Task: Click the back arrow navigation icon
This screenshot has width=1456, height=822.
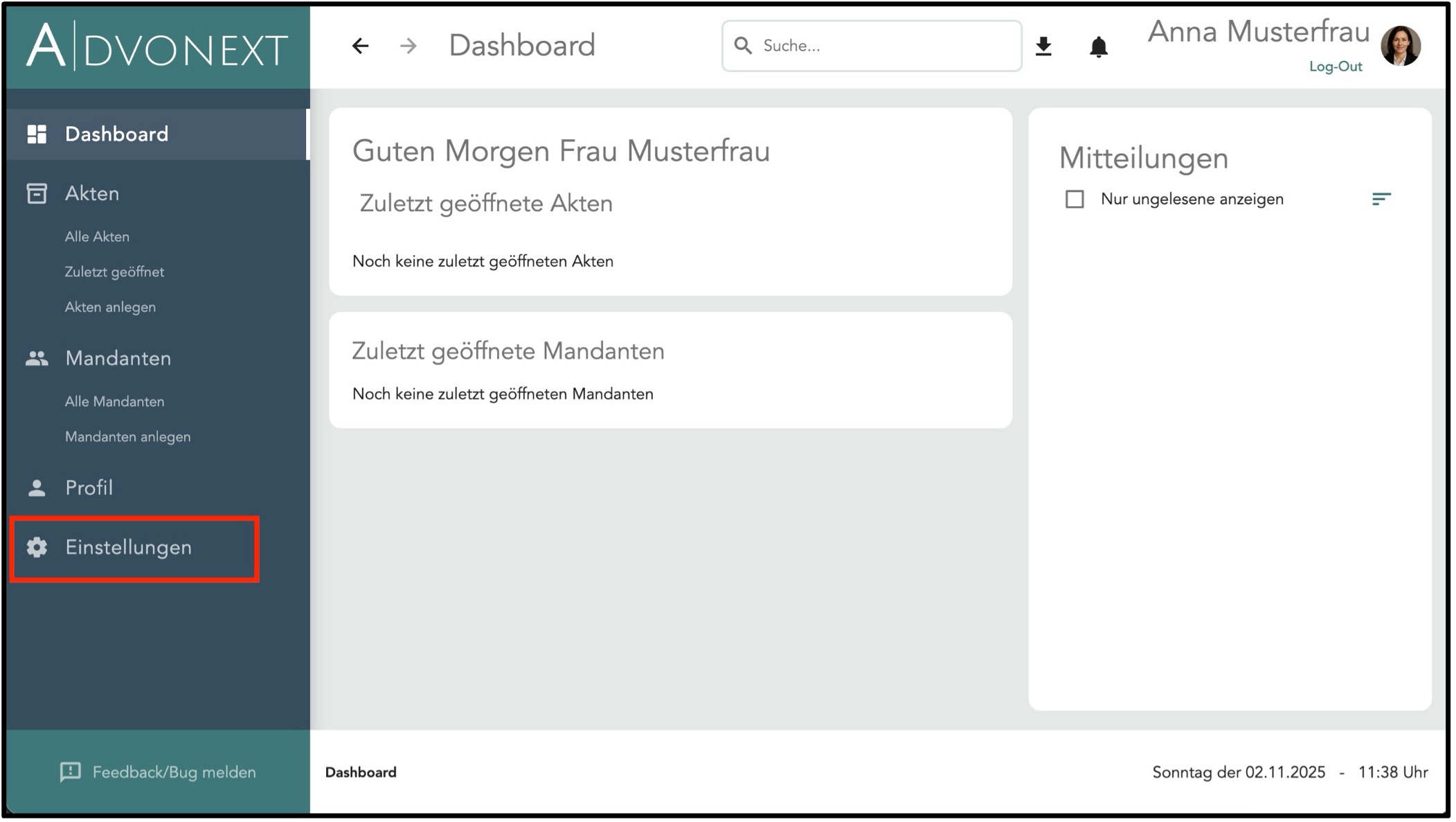Action: tap(360, 46)
